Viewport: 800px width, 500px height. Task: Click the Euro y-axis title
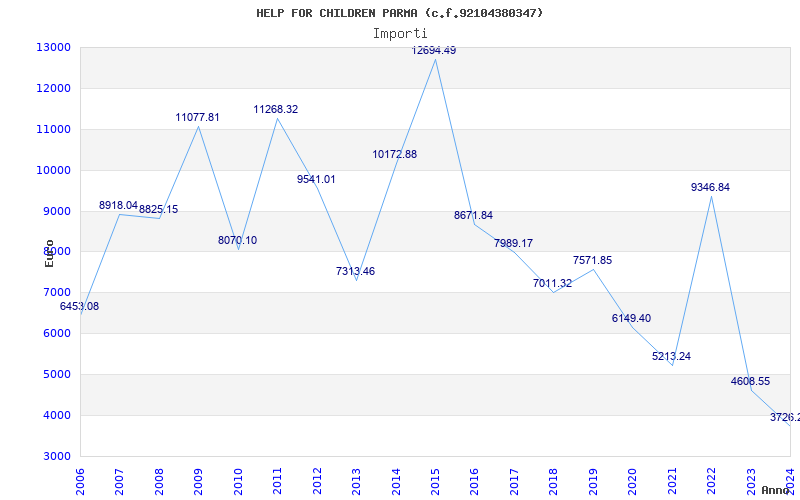pyautogui.click(x=49, y=253)
